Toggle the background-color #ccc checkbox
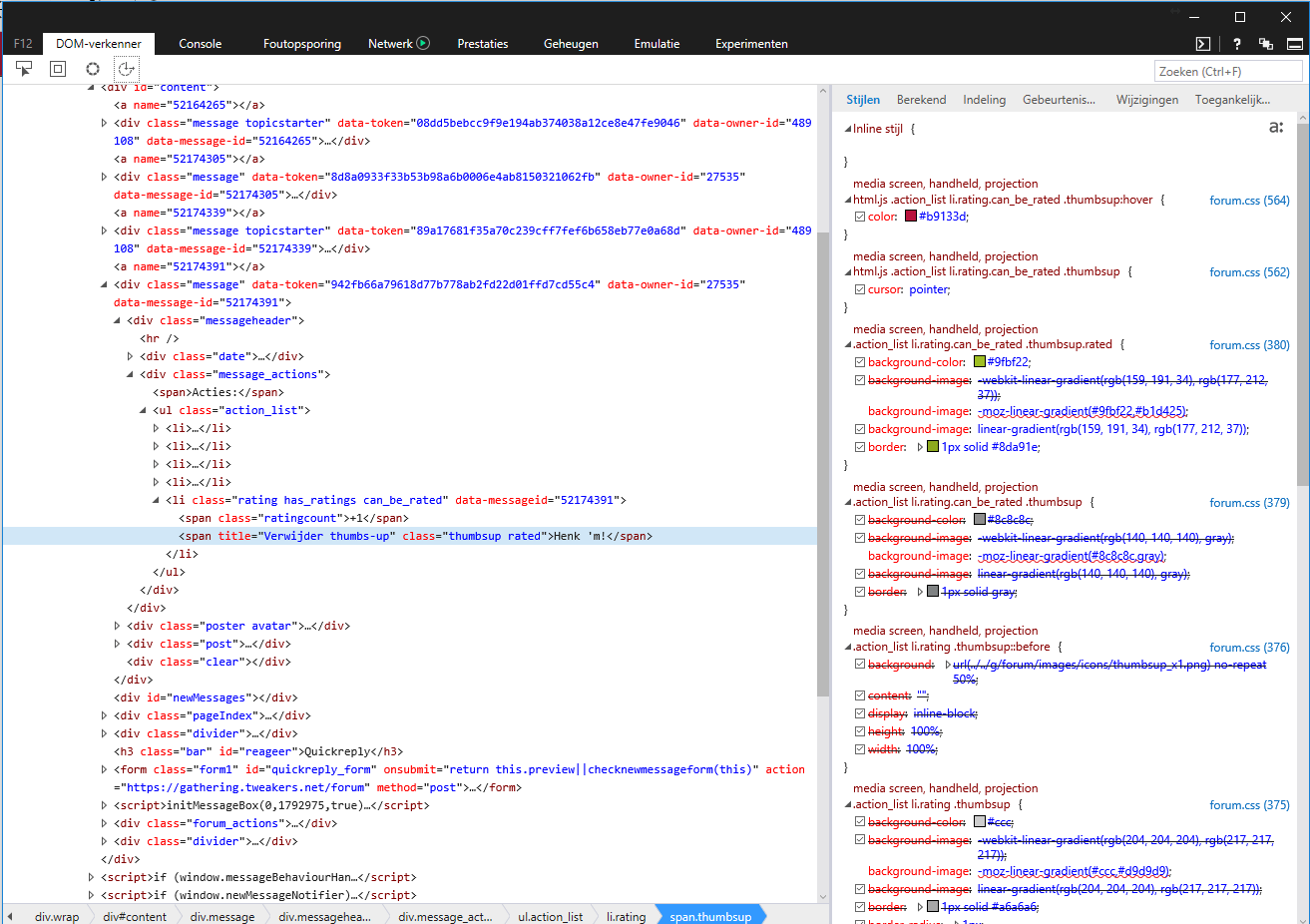 click(860, 822)
